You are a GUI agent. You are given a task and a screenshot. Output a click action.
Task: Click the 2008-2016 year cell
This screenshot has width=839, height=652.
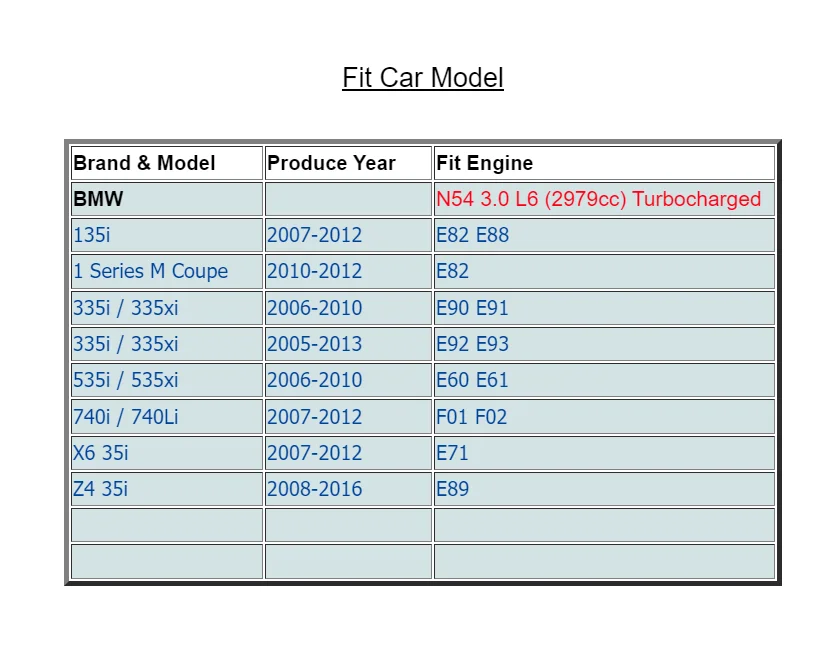314,489
